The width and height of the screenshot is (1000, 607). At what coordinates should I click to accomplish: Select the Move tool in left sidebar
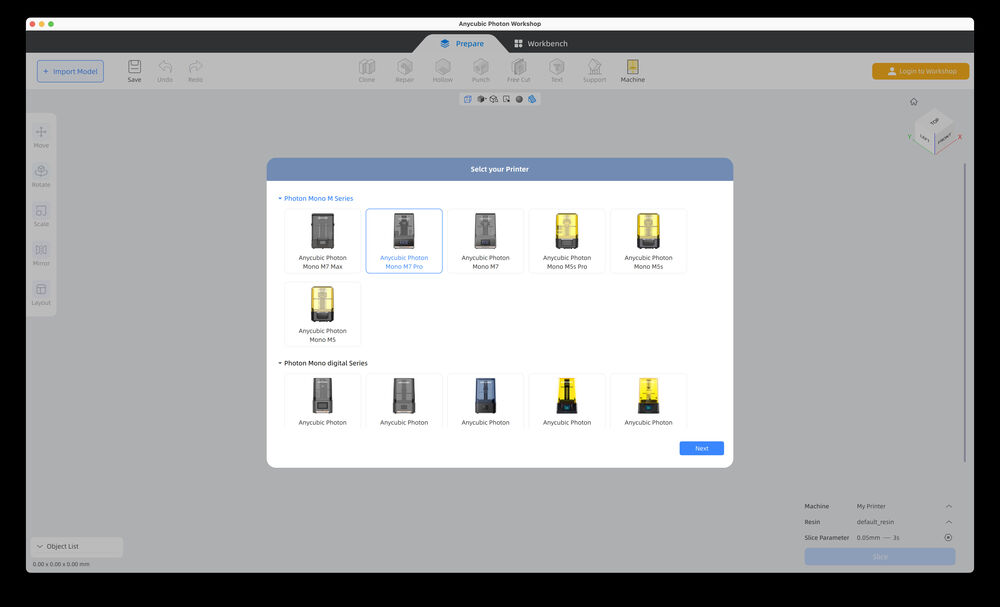pyautogui.click(x=41, y=137)
